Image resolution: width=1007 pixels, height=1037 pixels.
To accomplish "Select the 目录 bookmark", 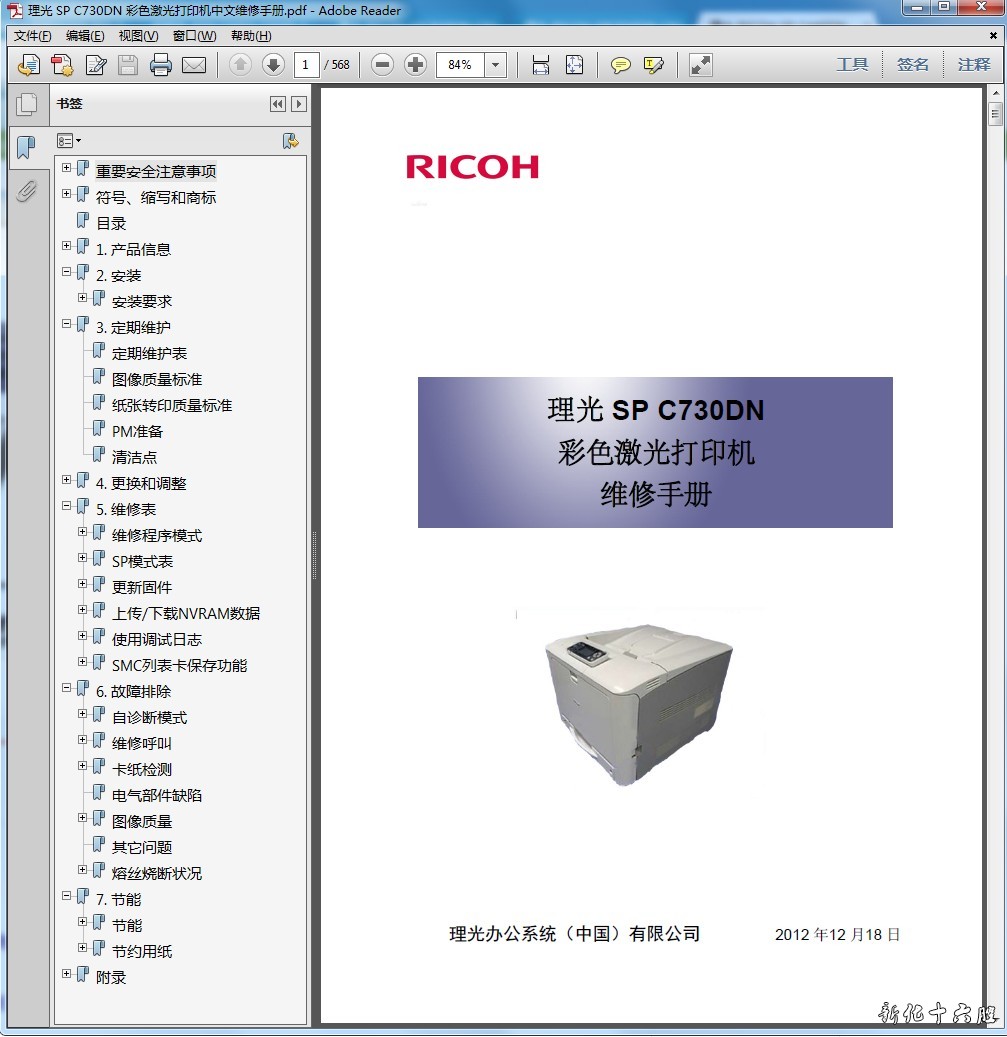I will tap(111, 223).
